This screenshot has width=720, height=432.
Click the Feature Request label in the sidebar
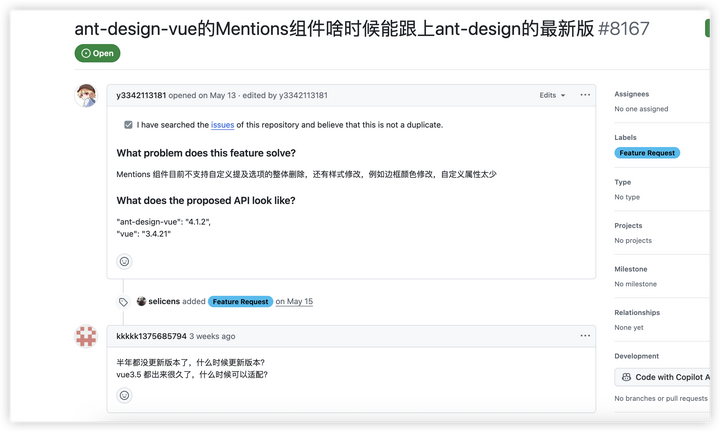pos(647,153)
